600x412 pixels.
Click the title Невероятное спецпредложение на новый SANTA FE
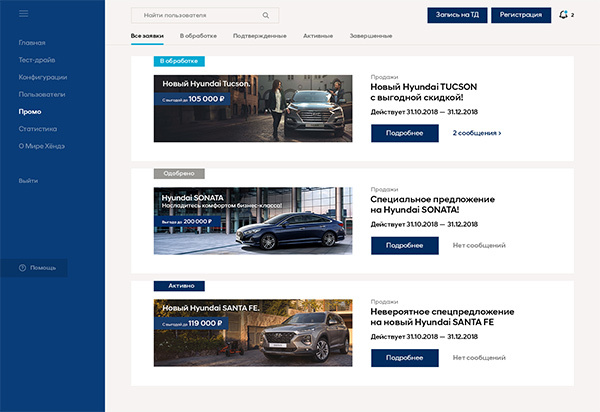tap(442, 317)
